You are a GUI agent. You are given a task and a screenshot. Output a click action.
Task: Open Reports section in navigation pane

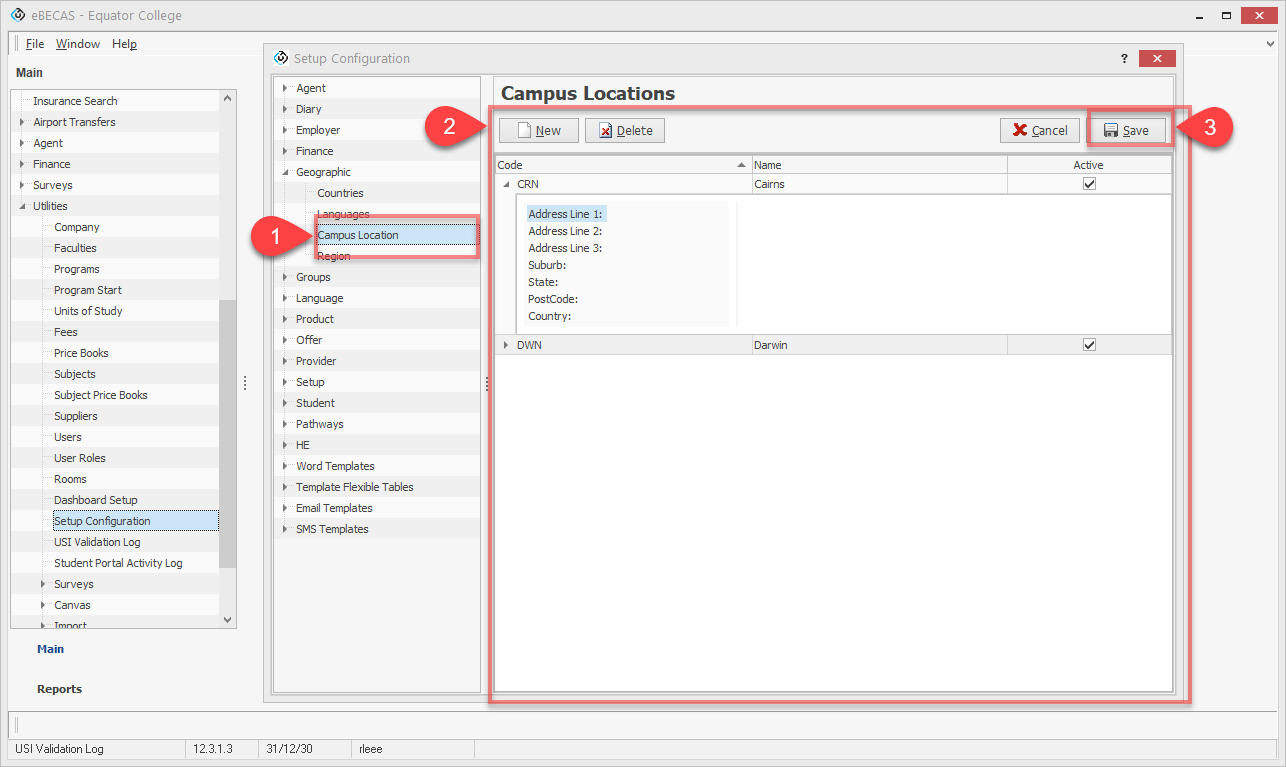tap(59, 689)
